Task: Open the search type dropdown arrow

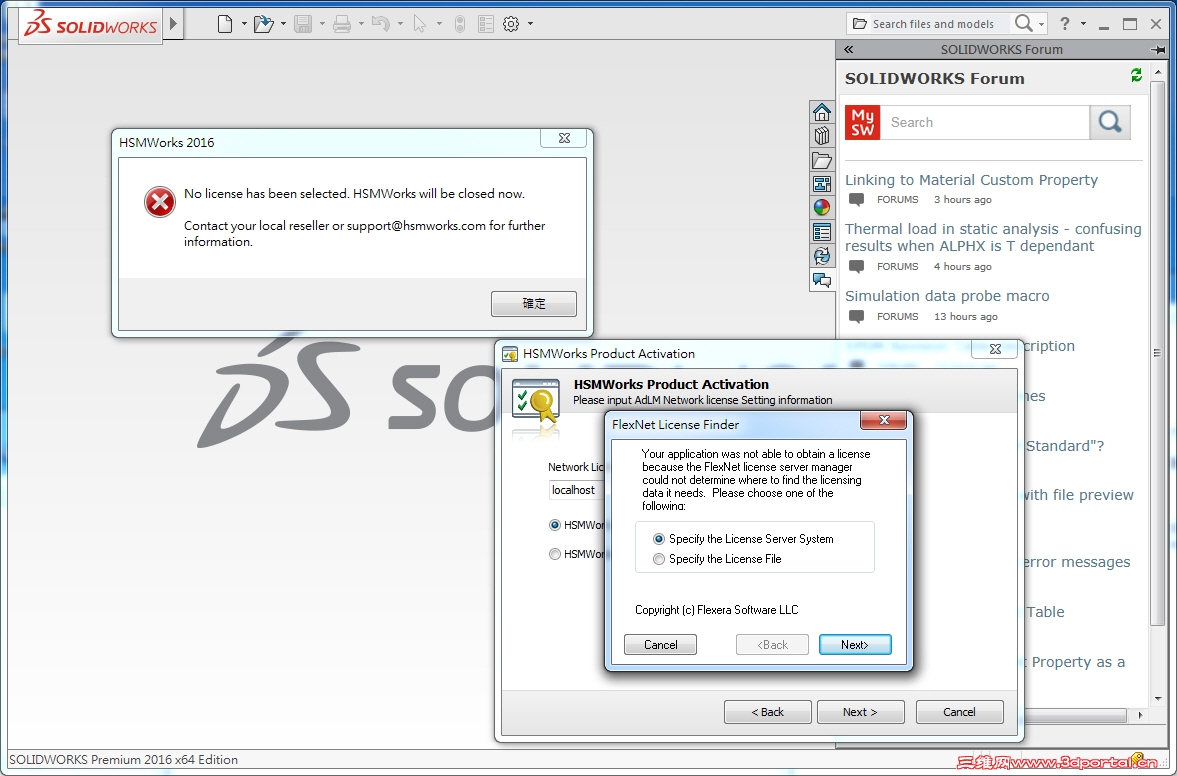Action: pos(1041,24)
